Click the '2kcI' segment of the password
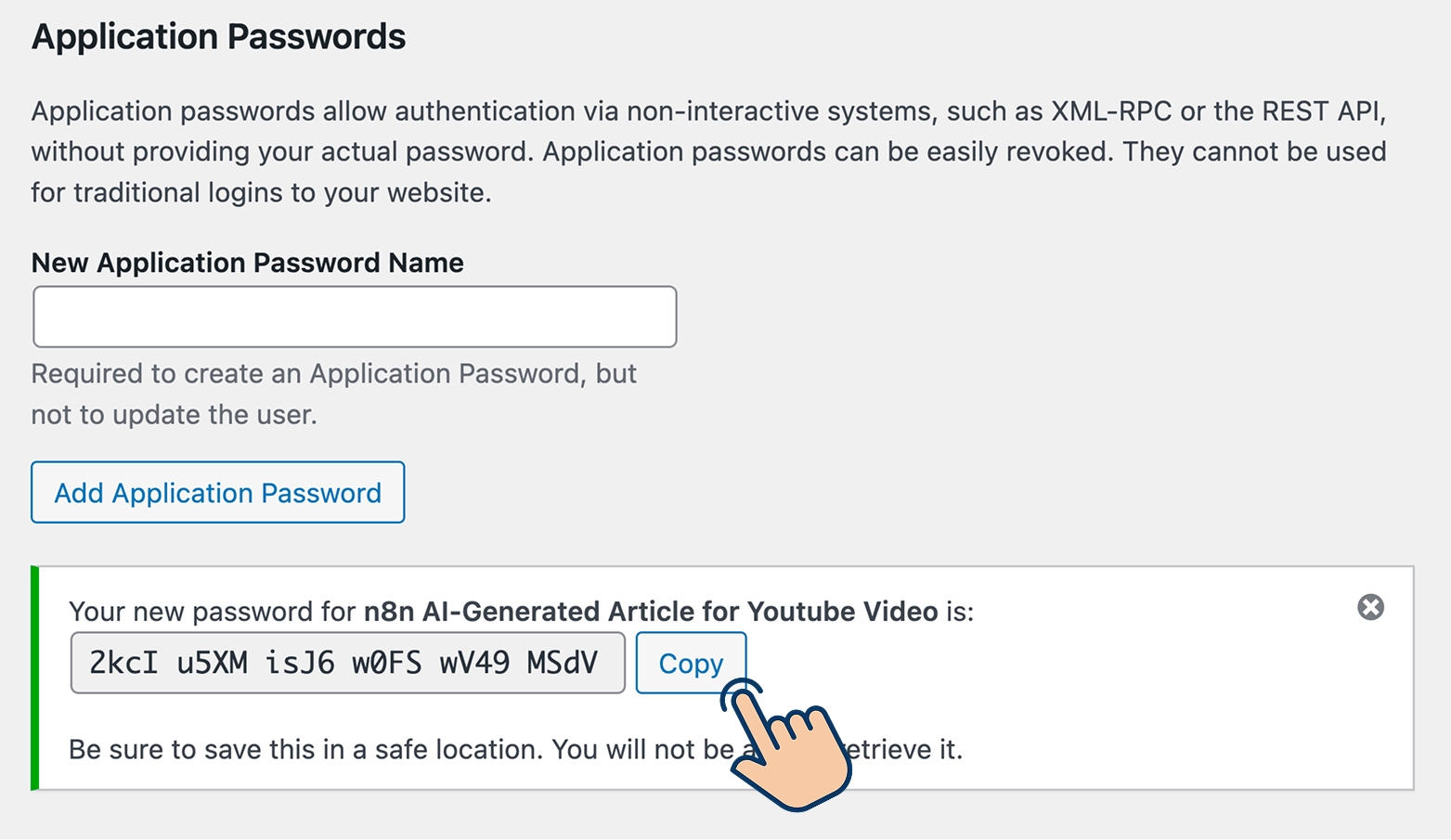Image resolution: width=1451 pixels, height=840 pixels. (123, 663)
